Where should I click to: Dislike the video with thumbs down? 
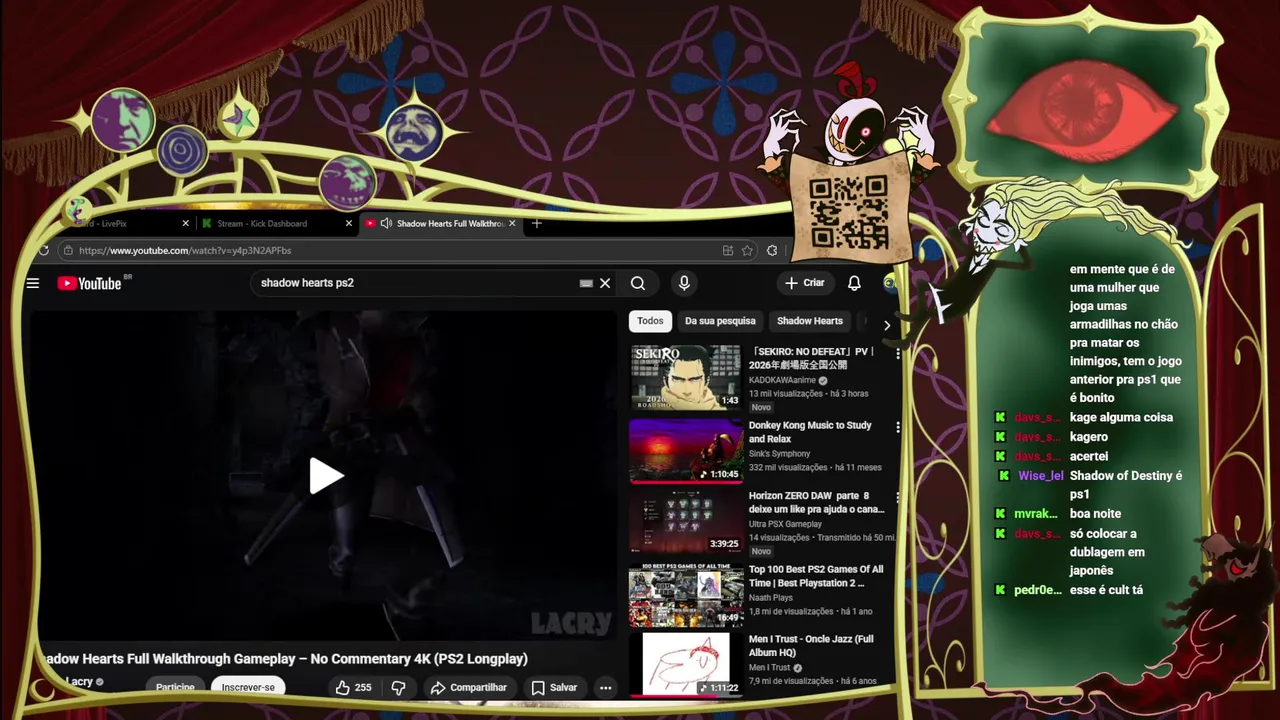pos(398,687)
